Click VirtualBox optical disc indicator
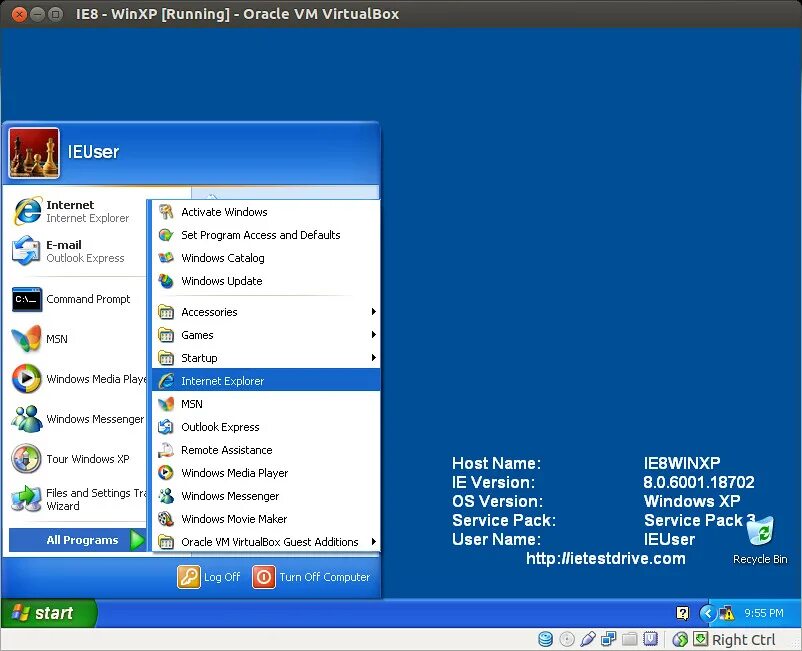 (567, 639)
